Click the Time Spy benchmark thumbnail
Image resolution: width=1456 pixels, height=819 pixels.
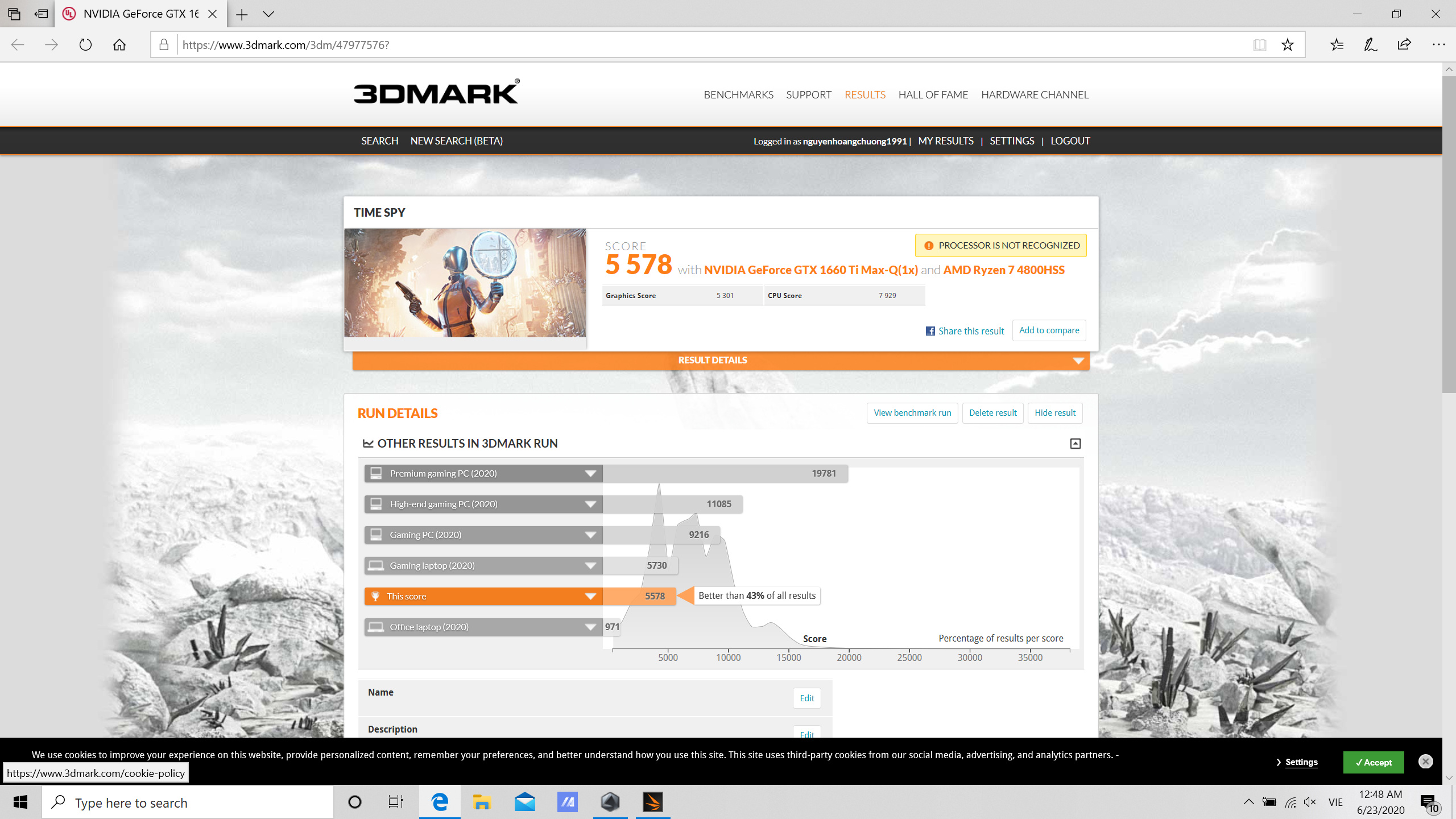465,283
